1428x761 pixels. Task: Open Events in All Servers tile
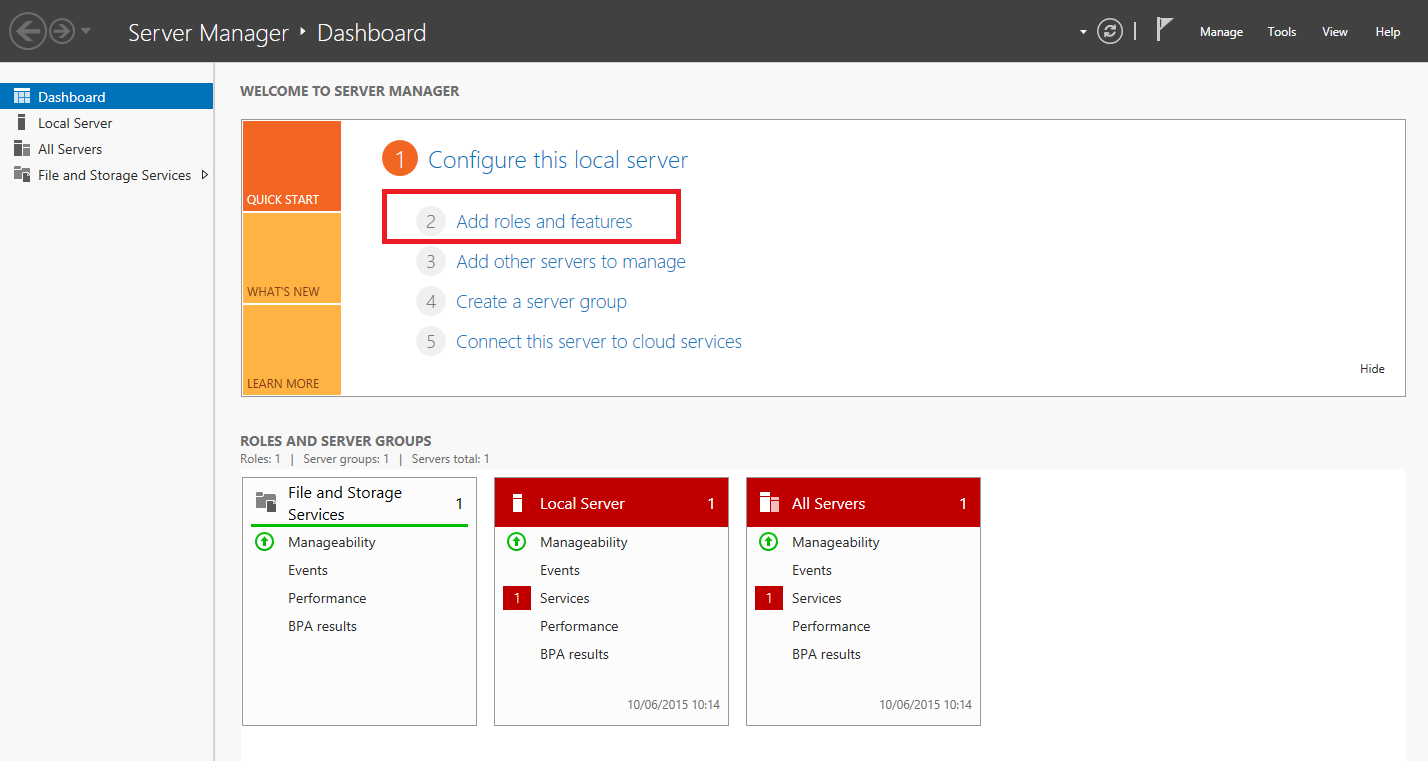click(x=812, y=570)
